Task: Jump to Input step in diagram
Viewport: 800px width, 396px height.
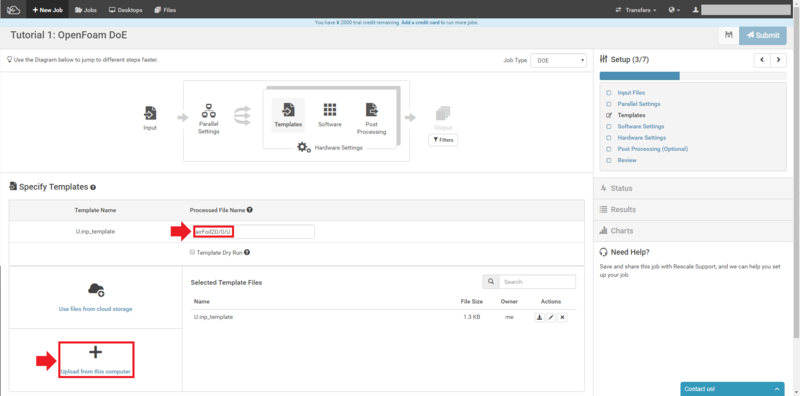Action: 150,118
